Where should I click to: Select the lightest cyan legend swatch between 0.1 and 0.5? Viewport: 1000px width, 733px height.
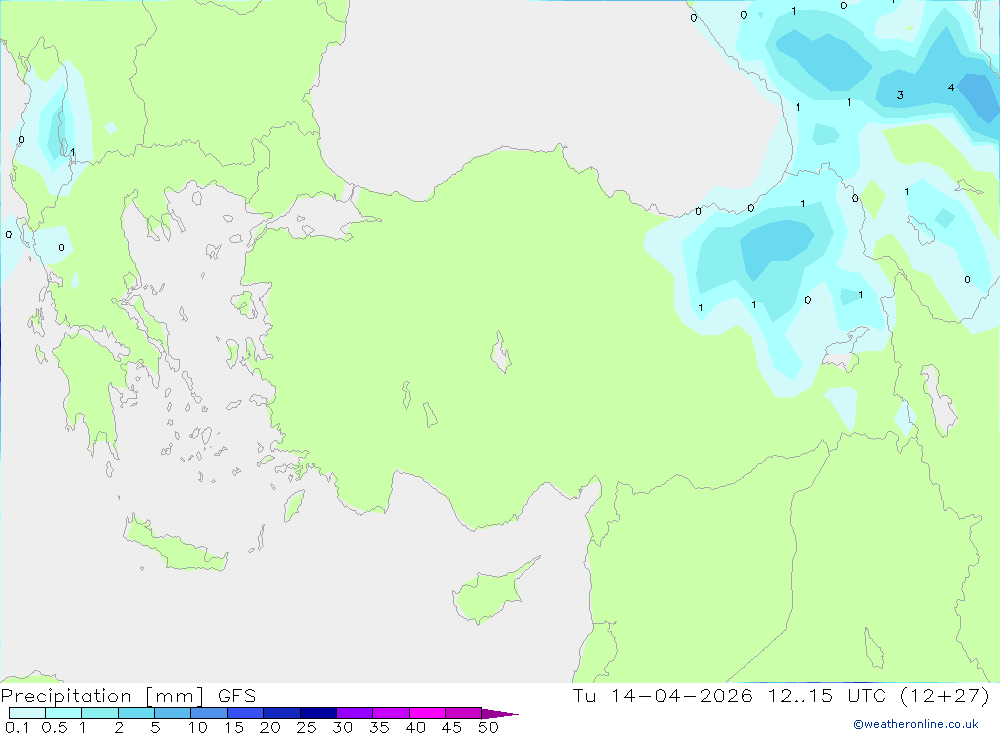tap(27, 713)
